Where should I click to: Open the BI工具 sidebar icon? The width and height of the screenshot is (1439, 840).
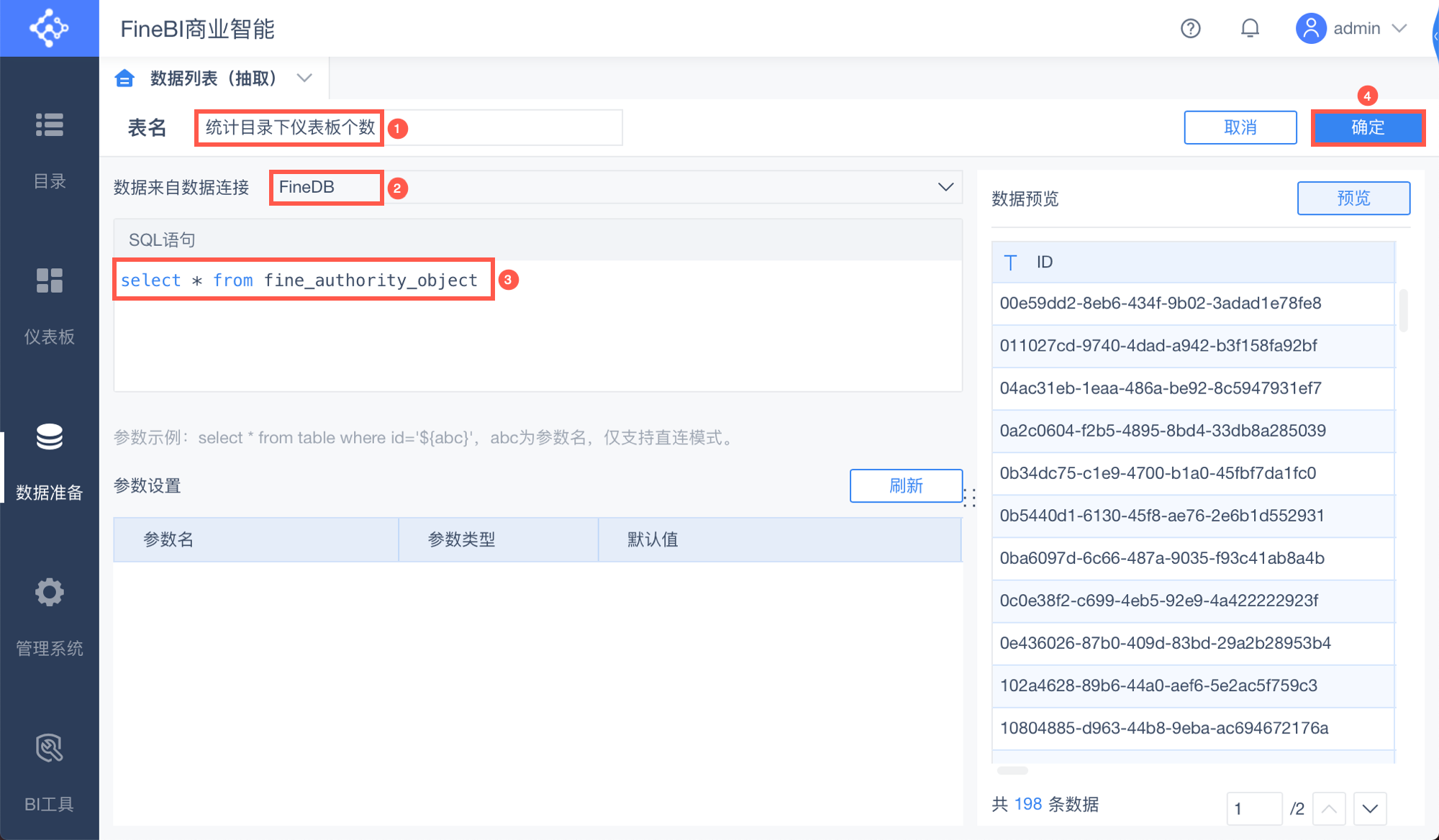(49, 748)
